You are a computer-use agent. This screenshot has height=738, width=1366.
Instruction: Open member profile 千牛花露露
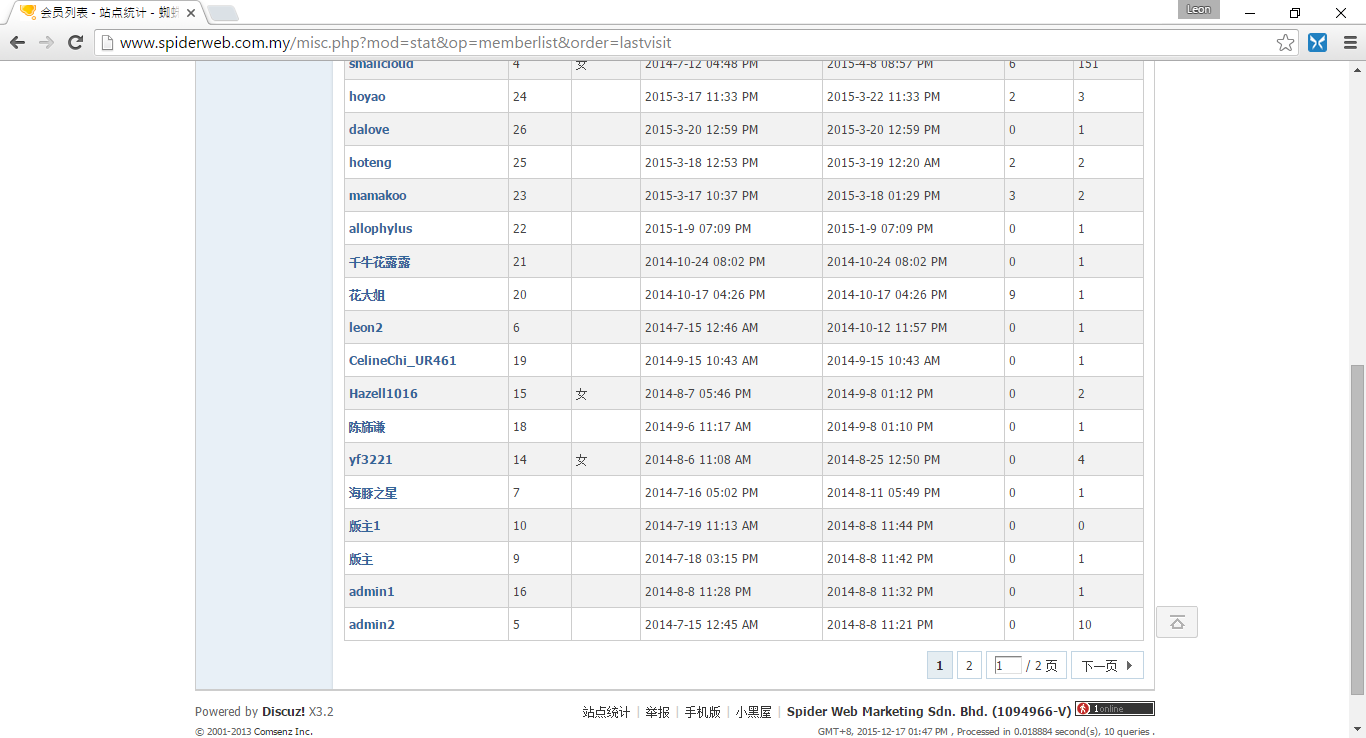pos(380,262)
